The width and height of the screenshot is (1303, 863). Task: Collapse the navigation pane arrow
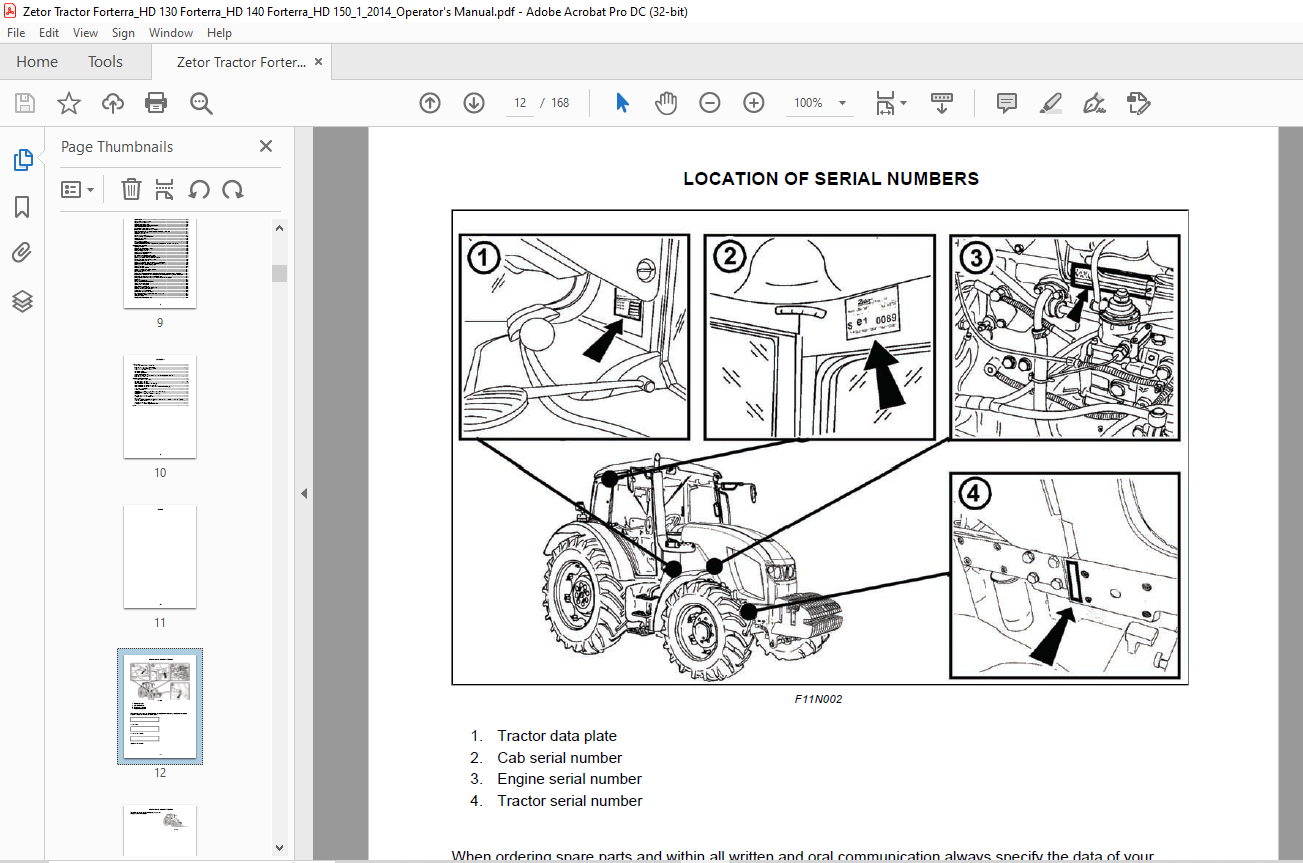coord(304,493)
